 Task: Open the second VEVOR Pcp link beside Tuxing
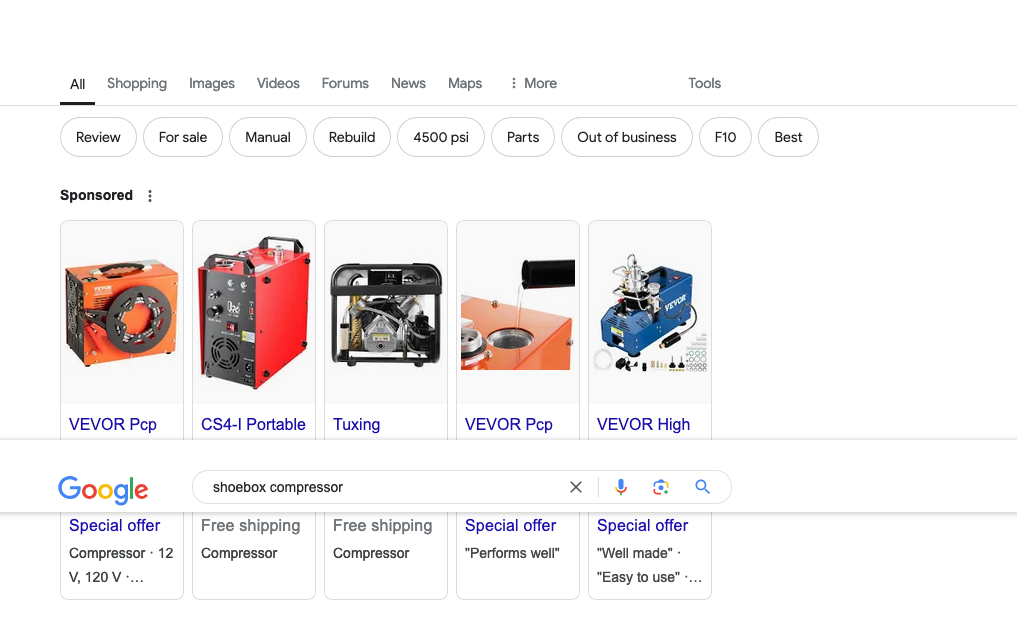point(508,424)
